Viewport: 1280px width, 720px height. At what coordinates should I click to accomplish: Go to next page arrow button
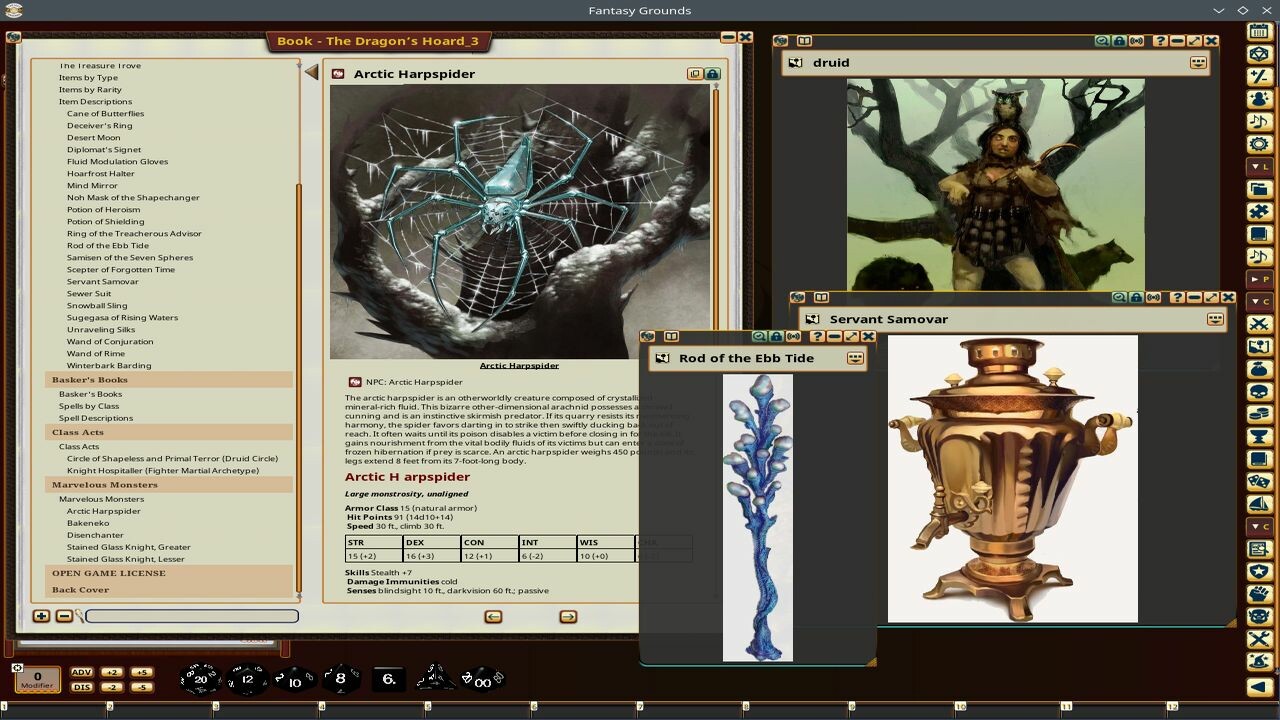tap(568, 617)
